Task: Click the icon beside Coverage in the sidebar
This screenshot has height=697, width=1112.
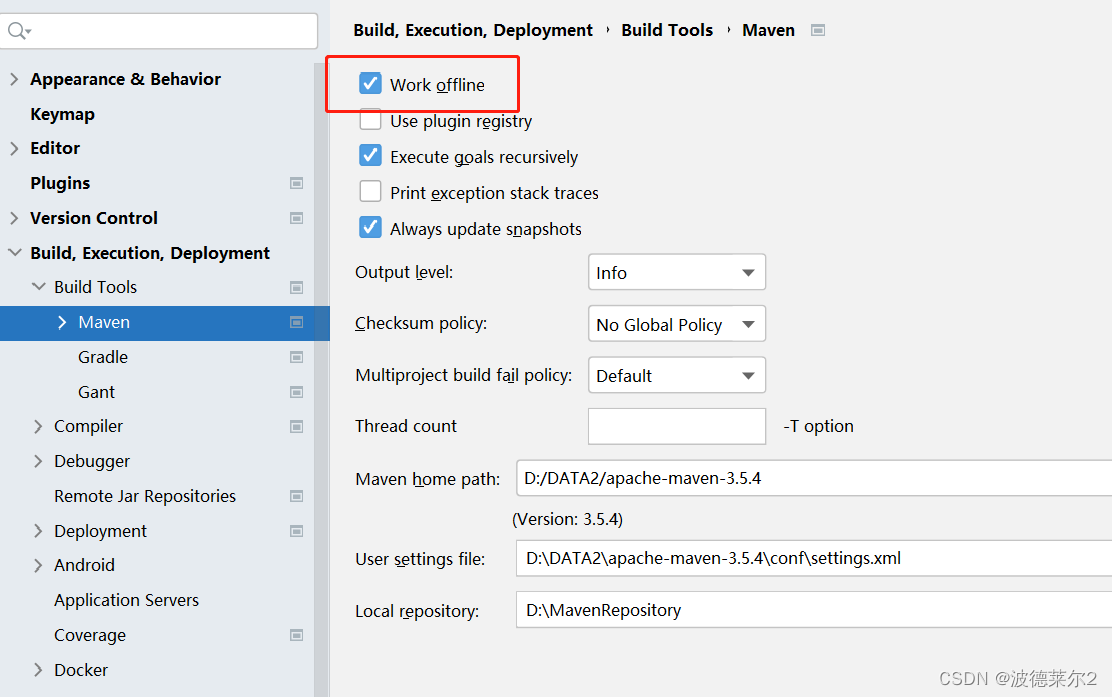Action: [x=297, y=635]
